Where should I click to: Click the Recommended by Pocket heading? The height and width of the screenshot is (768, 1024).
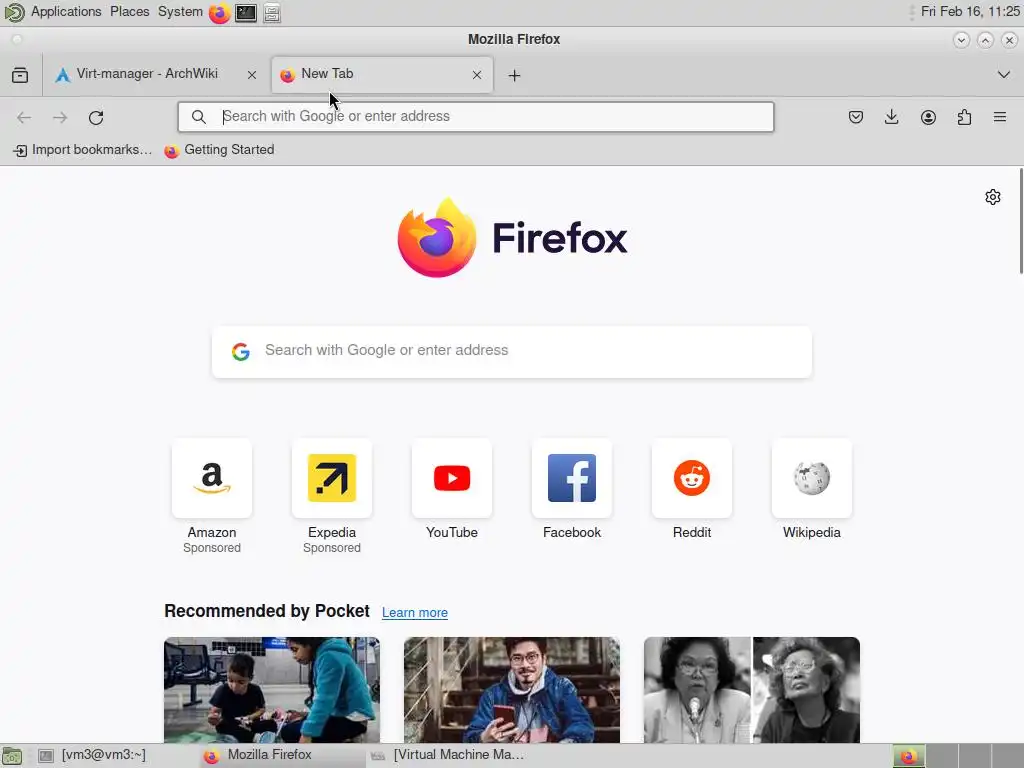tap(266, 611)
